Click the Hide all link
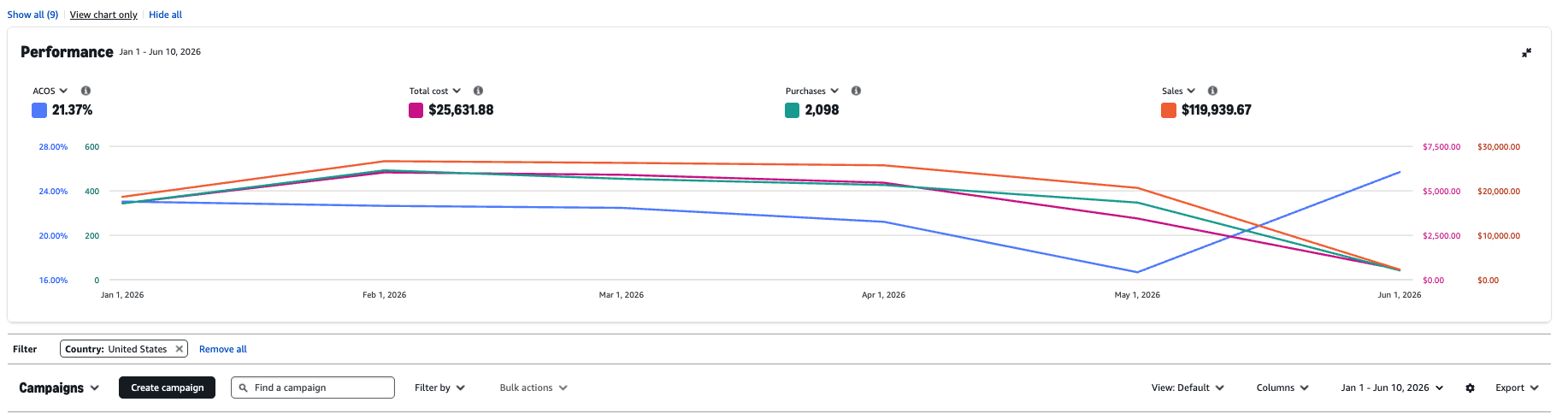Image resolution: width=1568 pixels, height=414 pixels. [x=165, y=15]
